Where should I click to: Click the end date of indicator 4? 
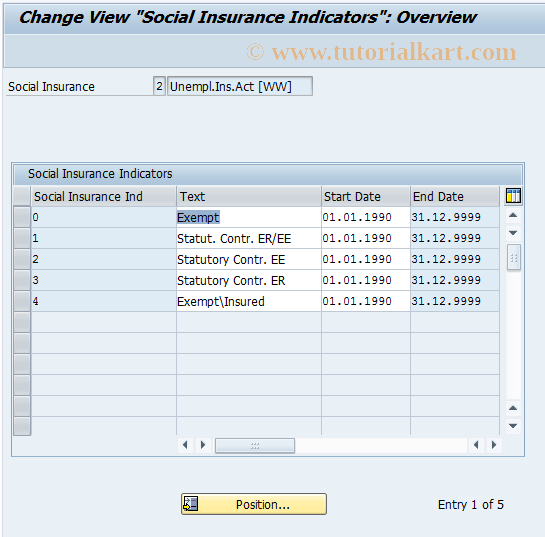[x=455, y=301]
